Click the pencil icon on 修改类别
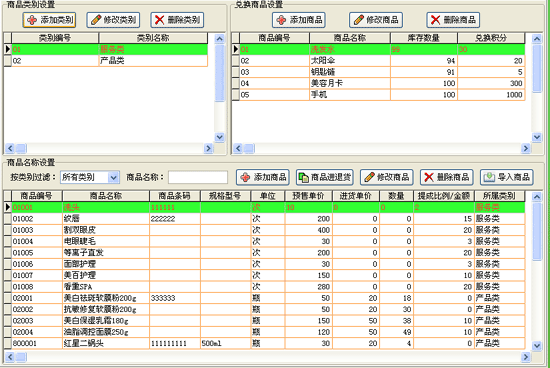The height and width of the screenshot is (368, 550). tap(96, 20)
